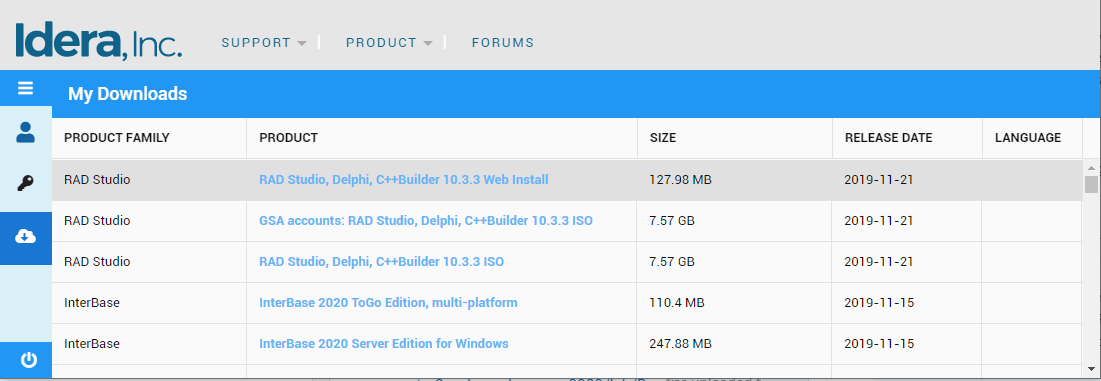Open the license key sidebar icon

click(x=26, y=184)
